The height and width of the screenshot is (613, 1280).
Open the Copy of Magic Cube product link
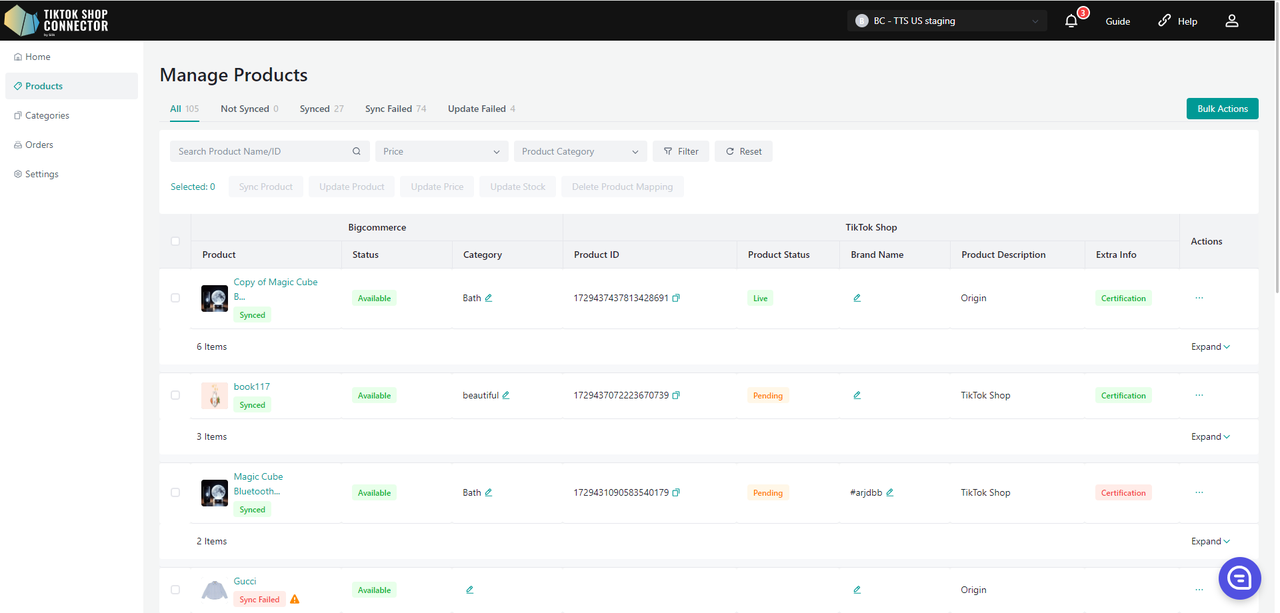275,289
